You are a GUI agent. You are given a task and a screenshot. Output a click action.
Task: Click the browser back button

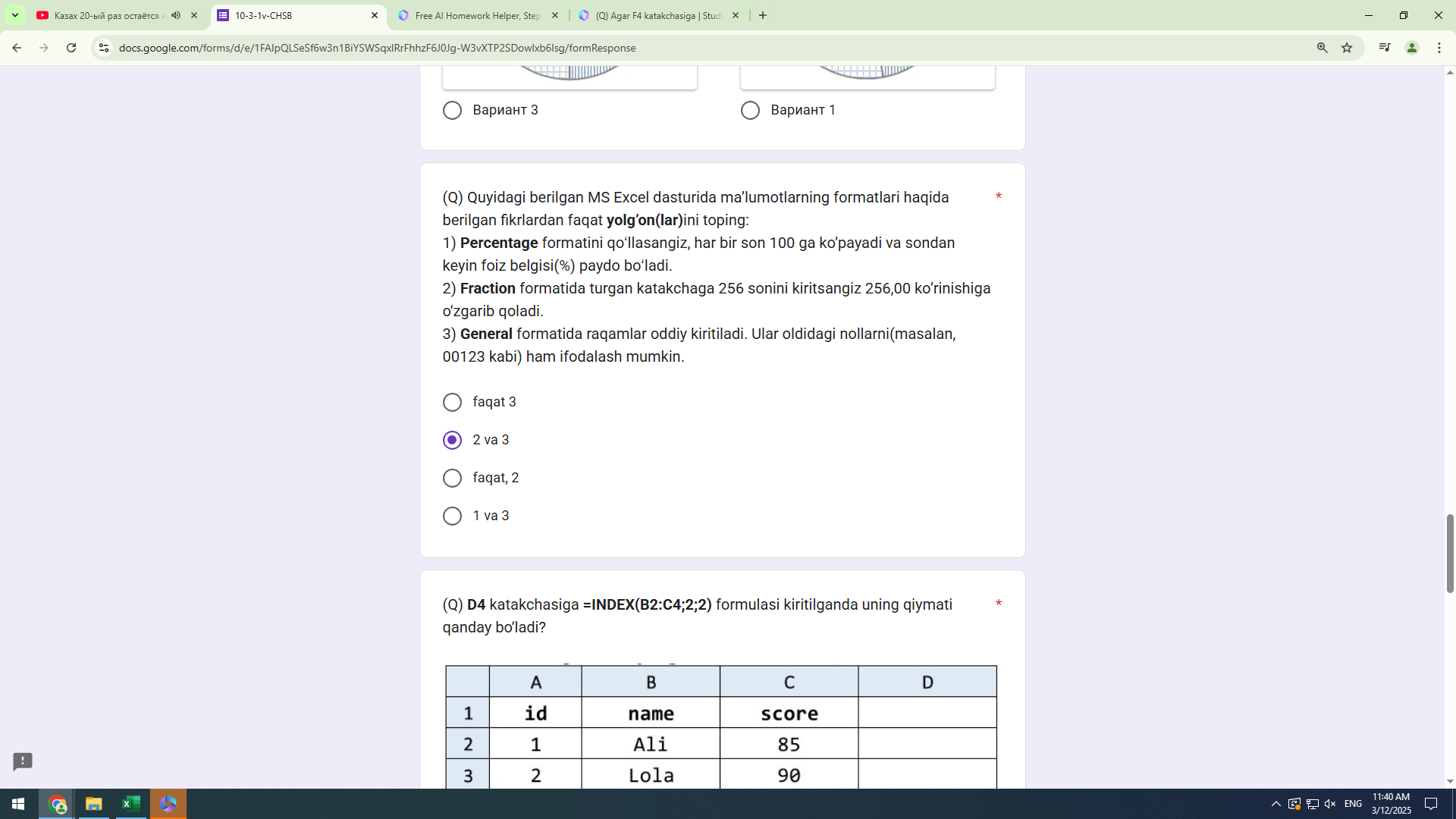[17, 47]
